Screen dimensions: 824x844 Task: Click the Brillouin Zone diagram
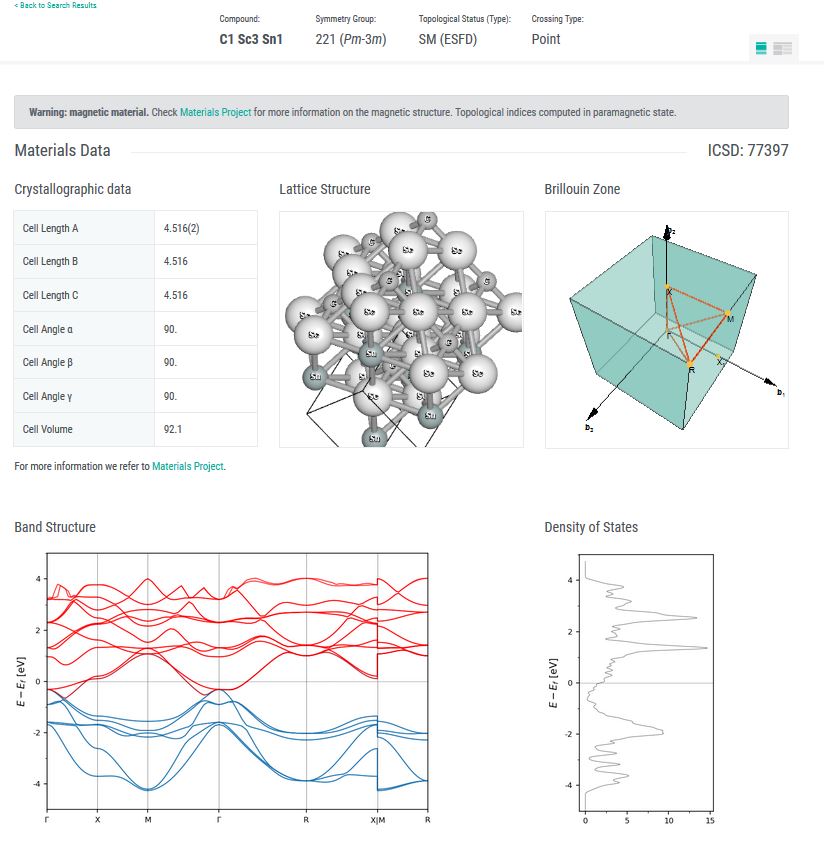tap(666, 329)
